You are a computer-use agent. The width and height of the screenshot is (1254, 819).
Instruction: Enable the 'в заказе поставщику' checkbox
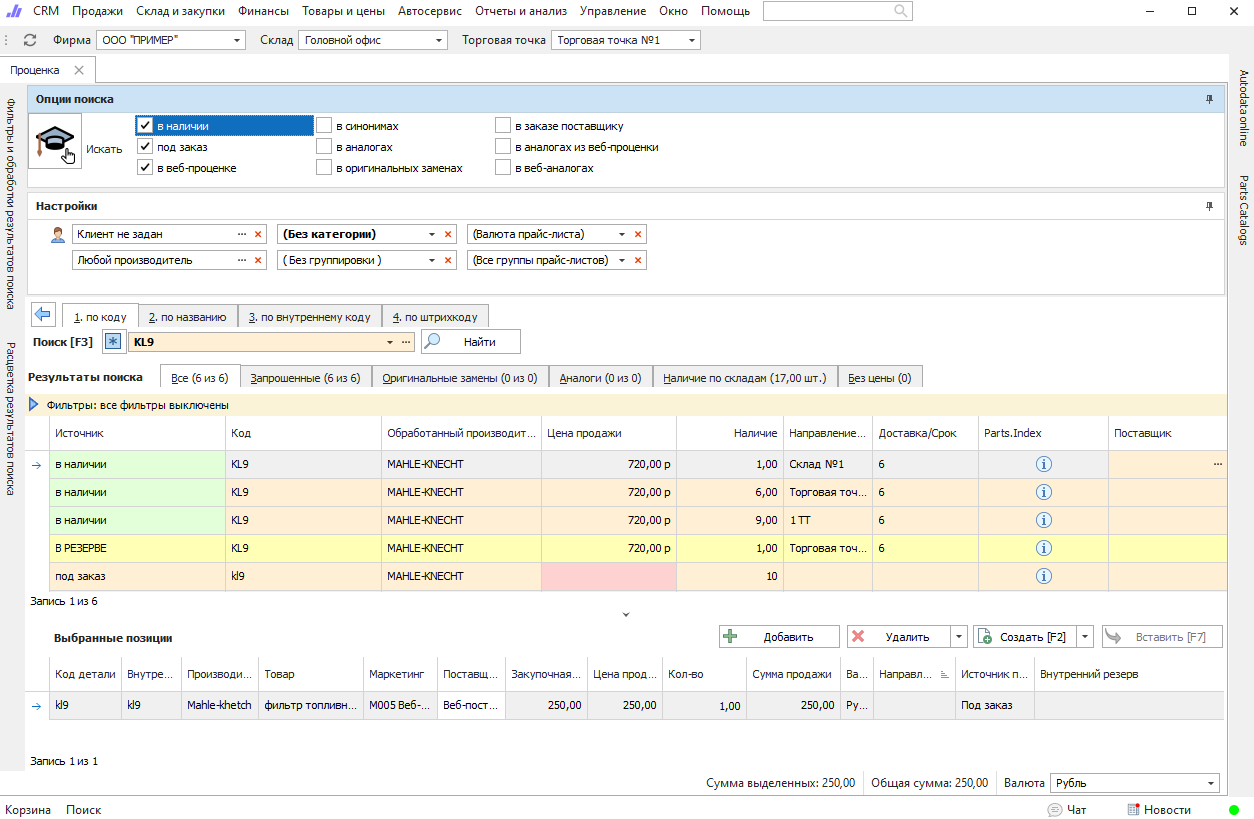coord(503,126)
